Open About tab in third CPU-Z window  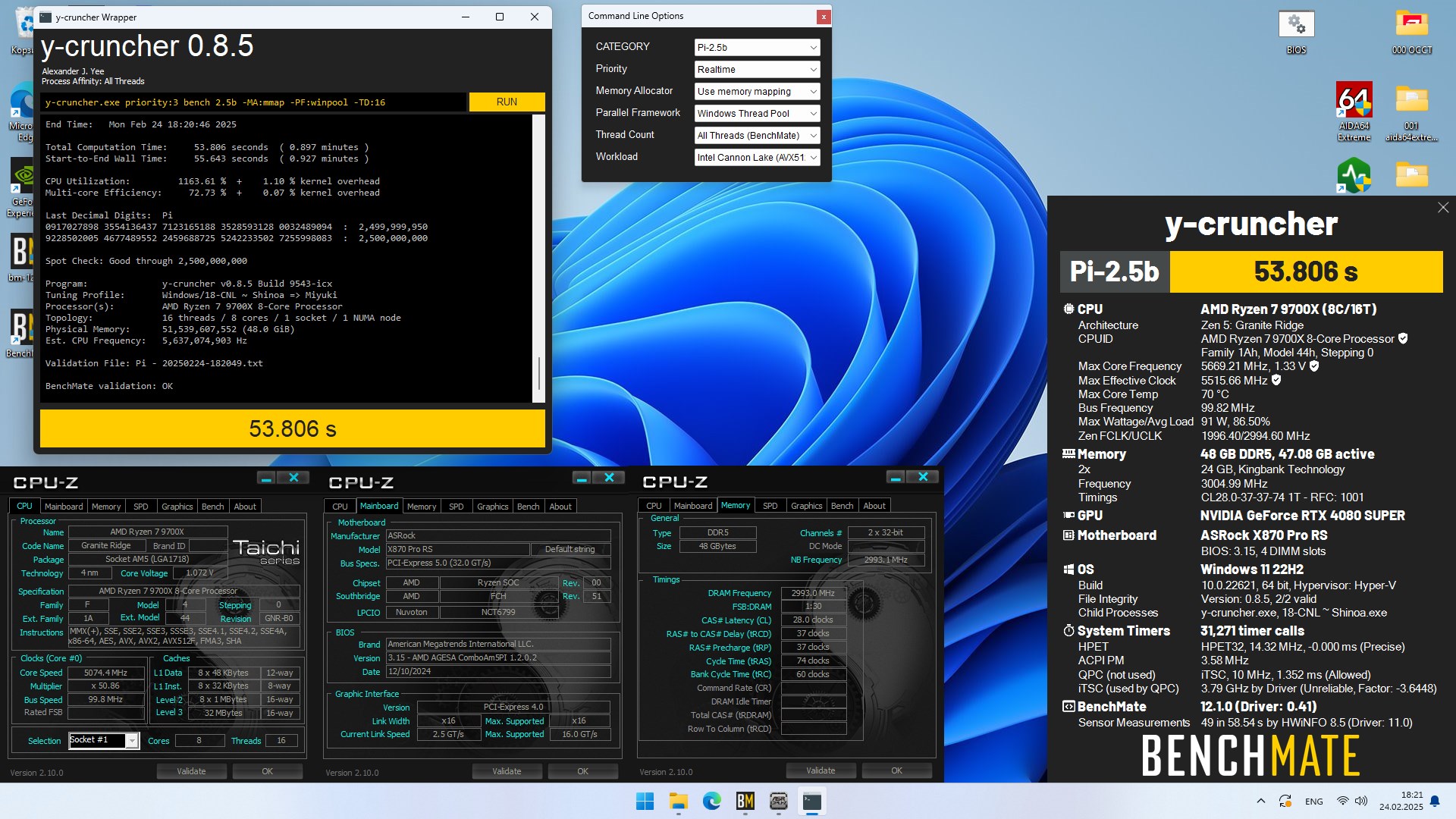pos(874,506)
